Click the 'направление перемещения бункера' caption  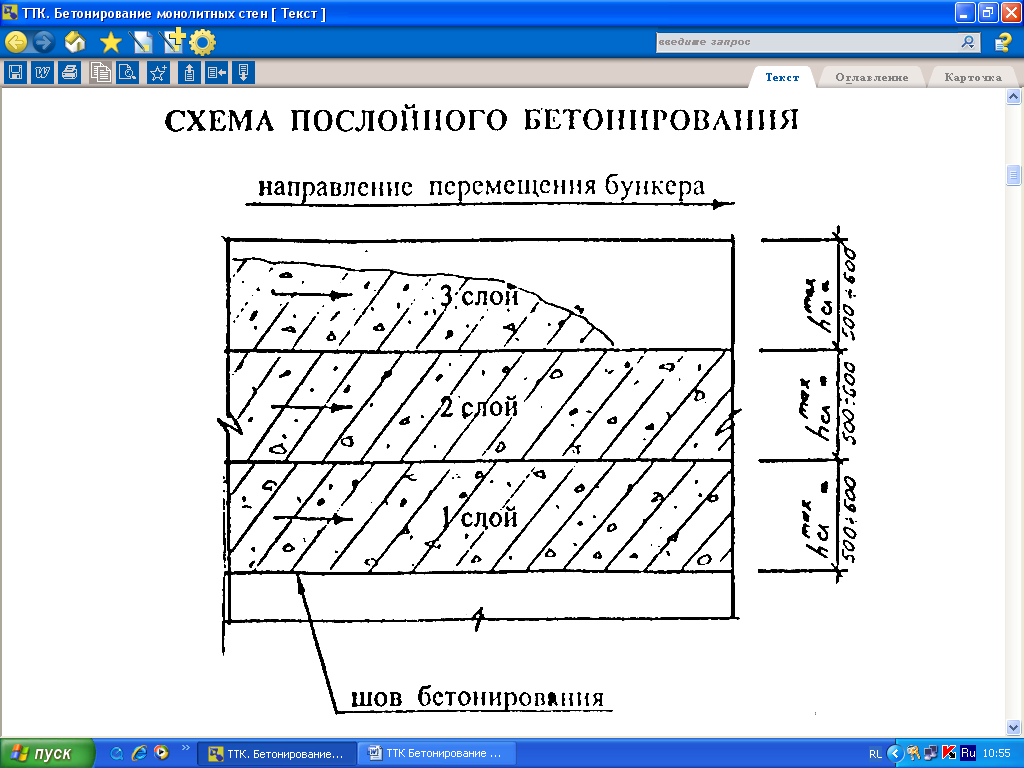[482, 187]
